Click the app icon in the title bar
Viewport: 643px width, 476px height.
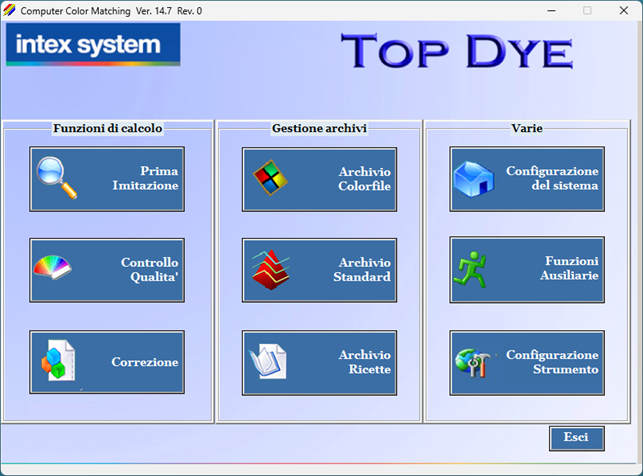click(x=9, y=11)
